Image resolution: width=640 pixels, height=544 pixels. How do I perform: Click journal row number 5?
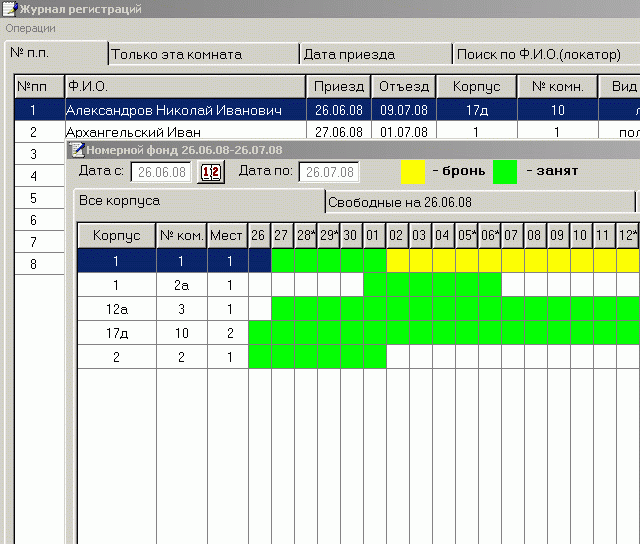pyautogui.click(x=39, y=198)
